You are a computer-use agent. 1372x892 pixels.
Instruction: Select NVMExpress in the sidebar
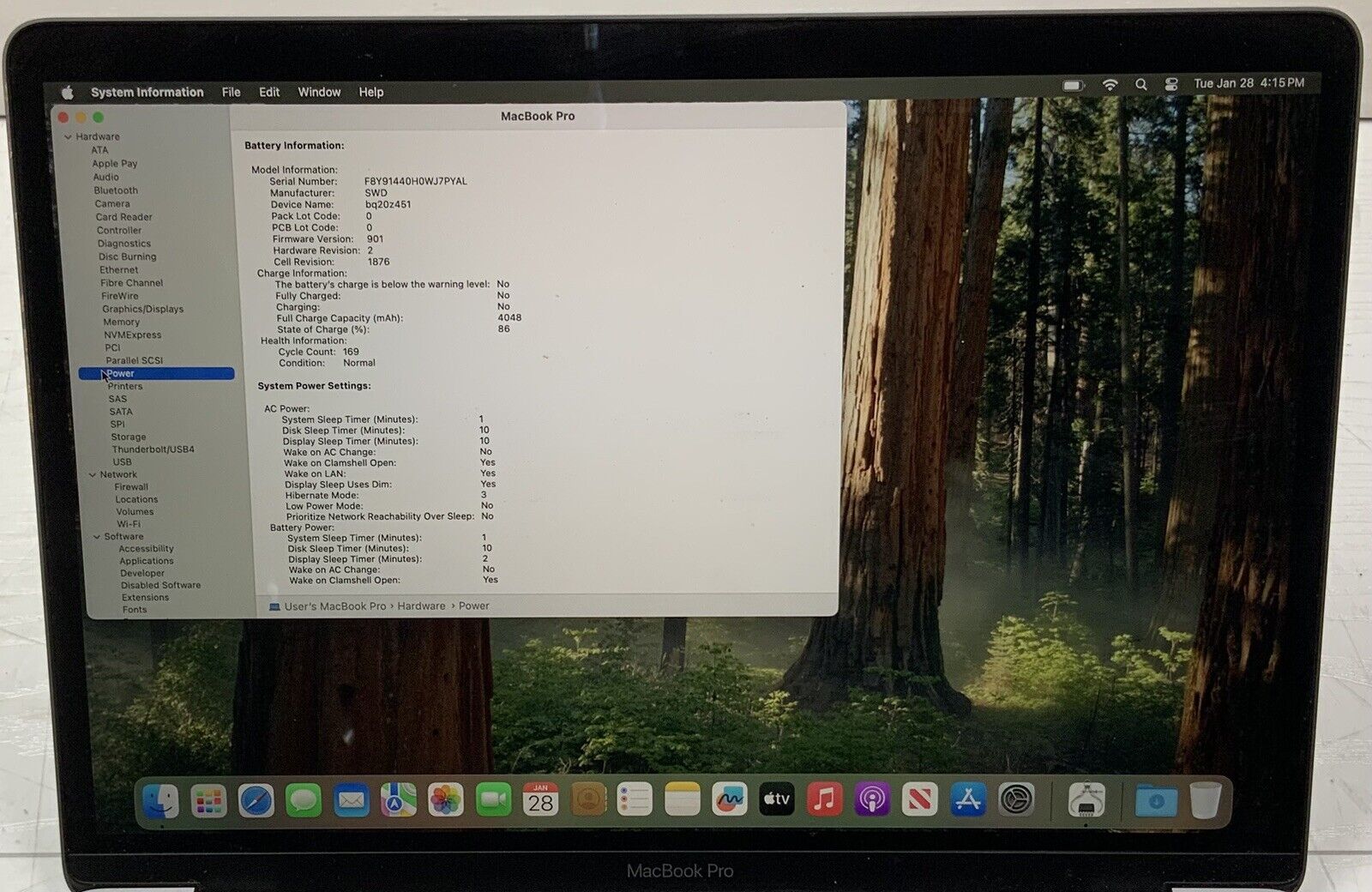[133, 334]
